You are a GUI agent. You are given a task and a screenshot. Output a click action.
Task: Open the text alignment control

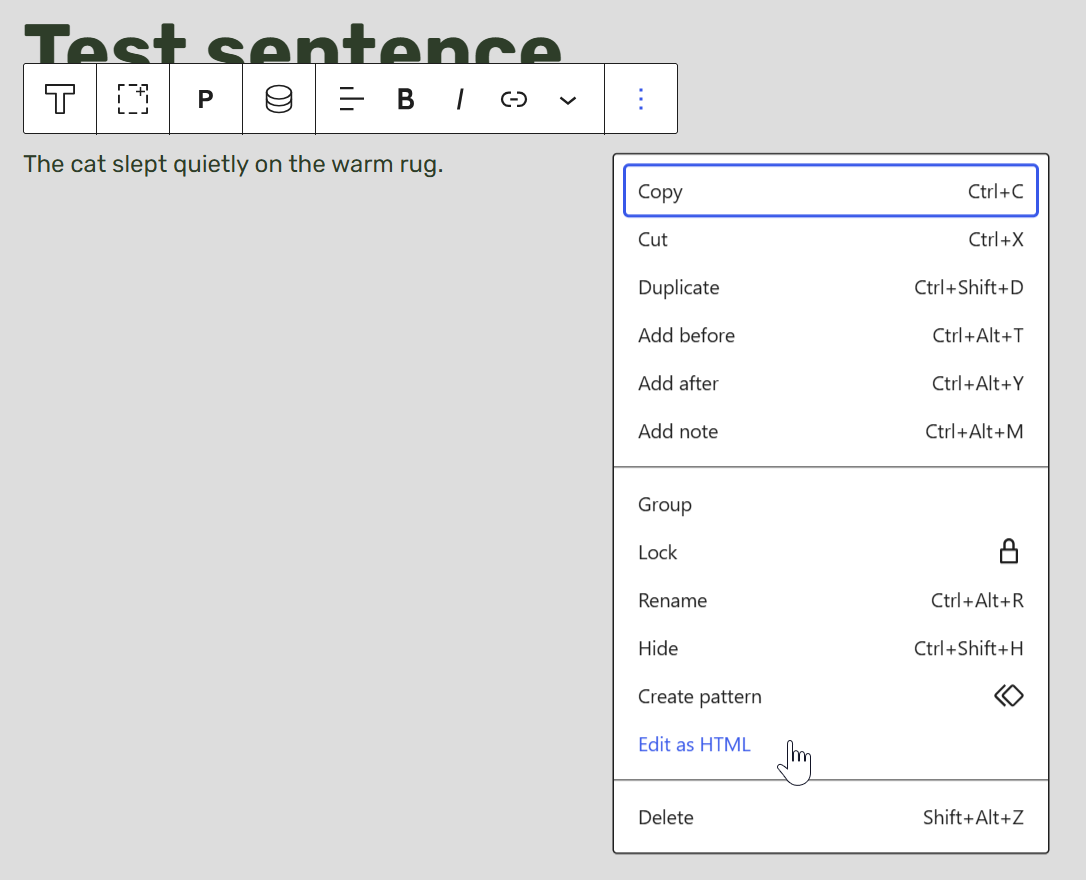tap(352, 99)
